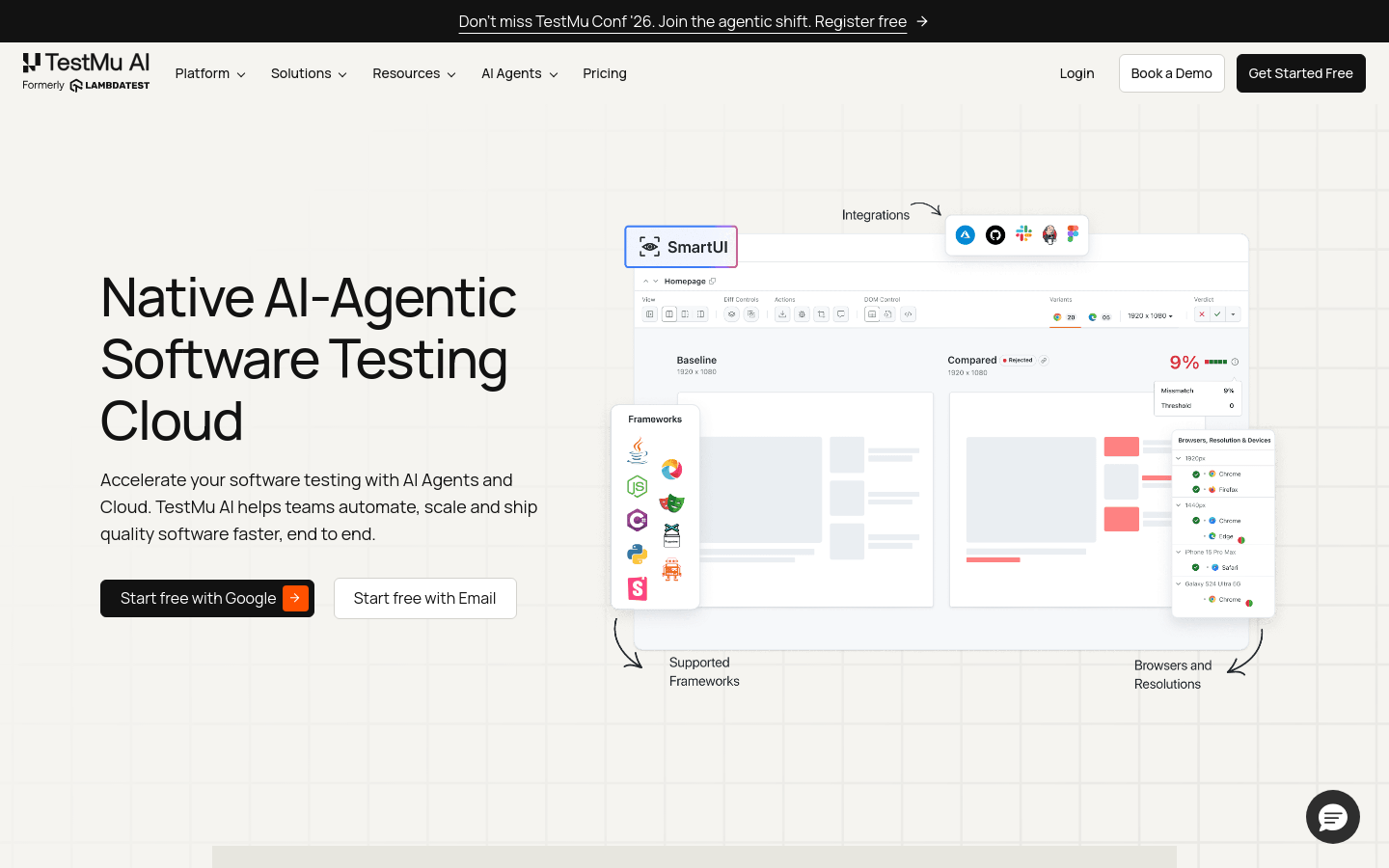This screenshot has height=868, width=1389.
Task: Switch to the Chrome variant tab
Action: click(1065, 317)
